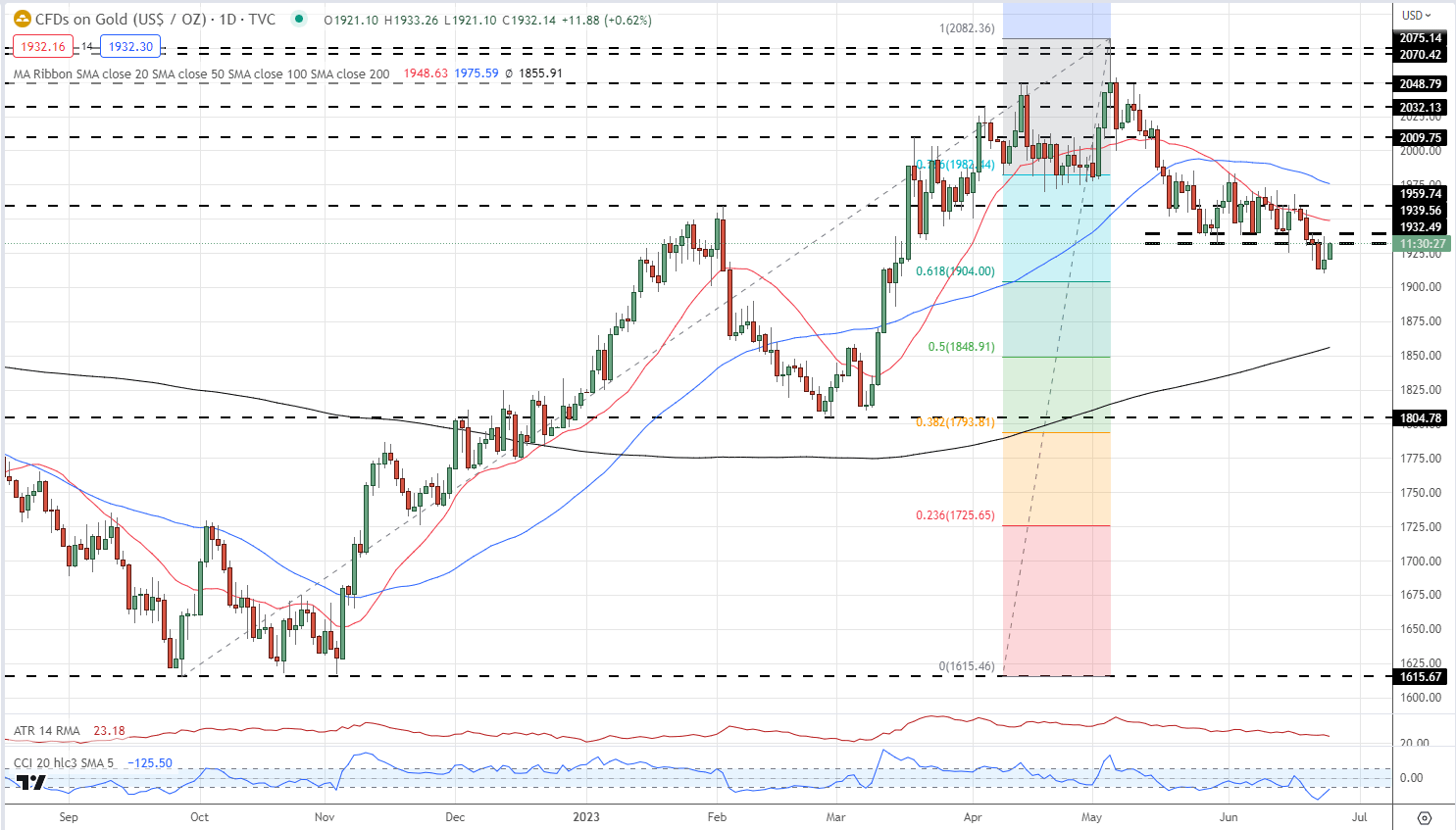Screen dimensions: 1456x830
Task: Click the 2032.13 price axis label
Action: coord(1420,108)
